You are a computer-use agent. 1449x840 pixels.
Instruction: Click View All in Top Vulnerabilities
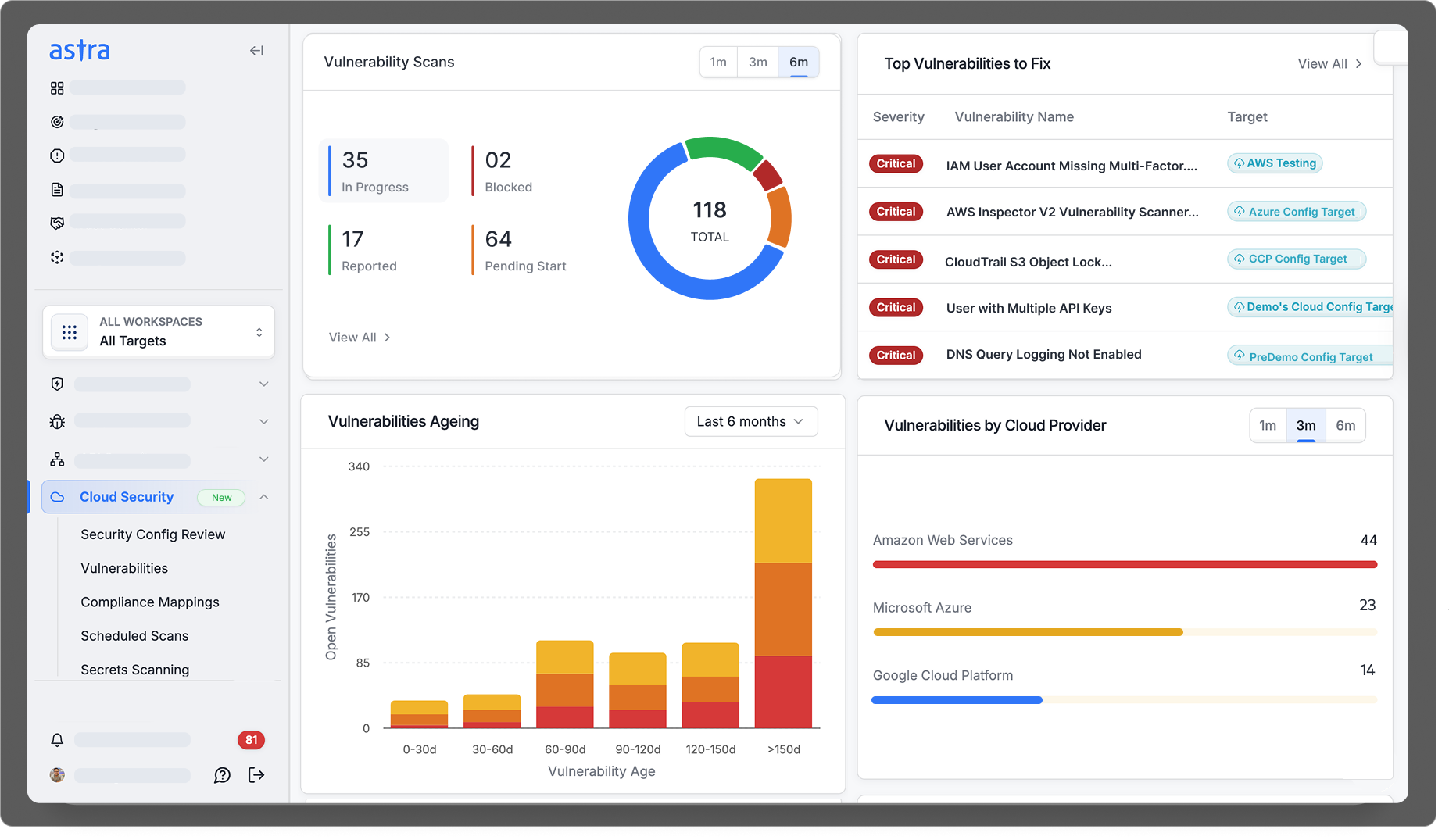1329,64
